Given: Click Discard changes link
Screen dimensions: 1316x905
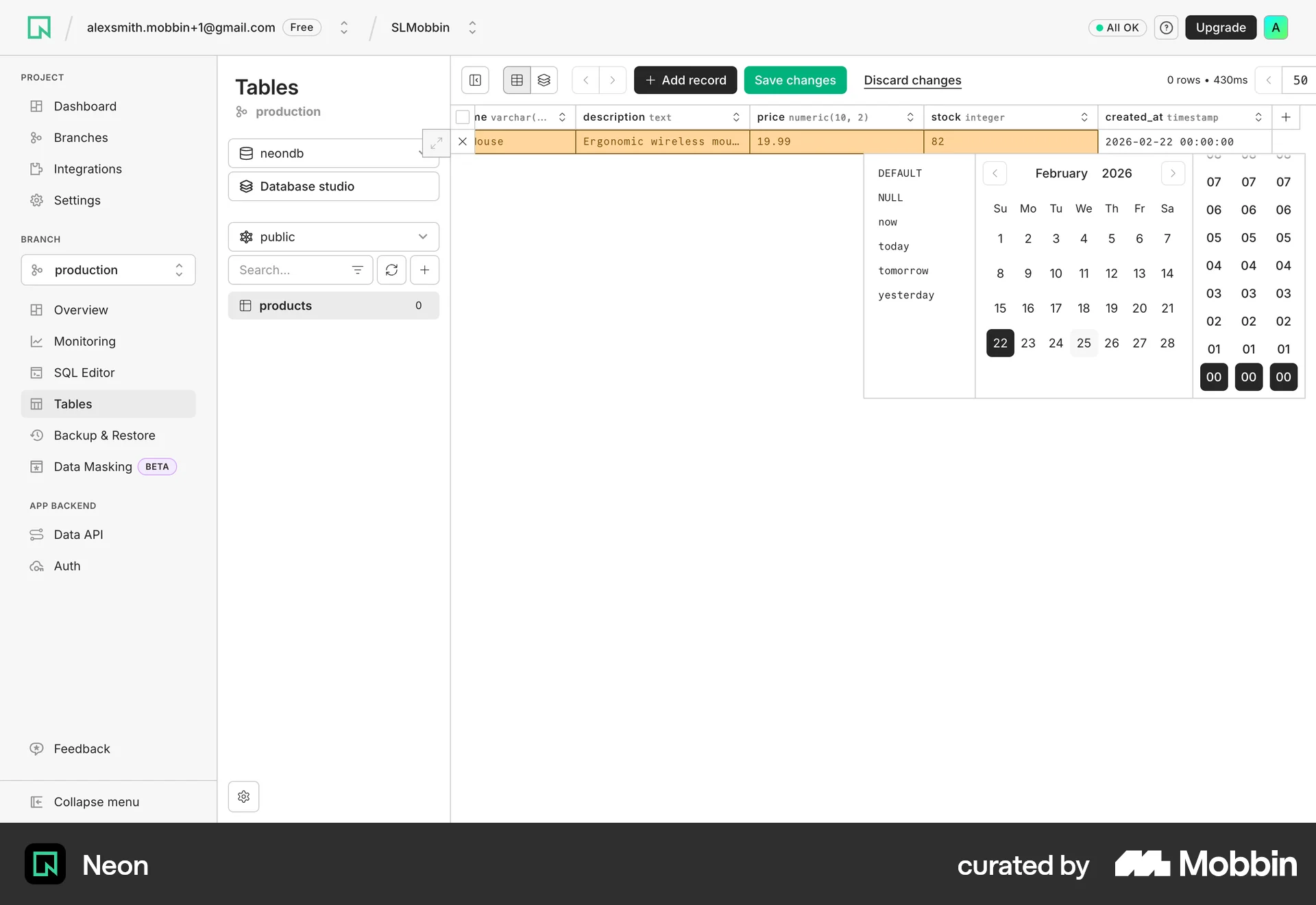Looking at the screenshot, I should click(912, 80).
